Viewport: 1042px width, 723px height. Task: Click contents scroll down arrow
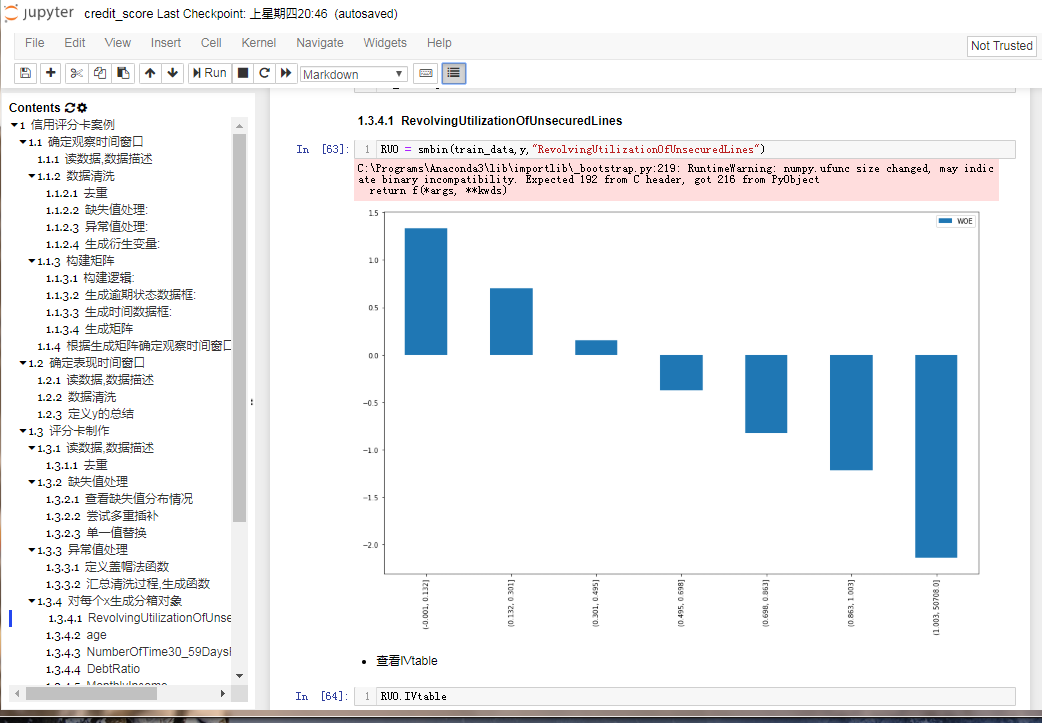point(239,676)
